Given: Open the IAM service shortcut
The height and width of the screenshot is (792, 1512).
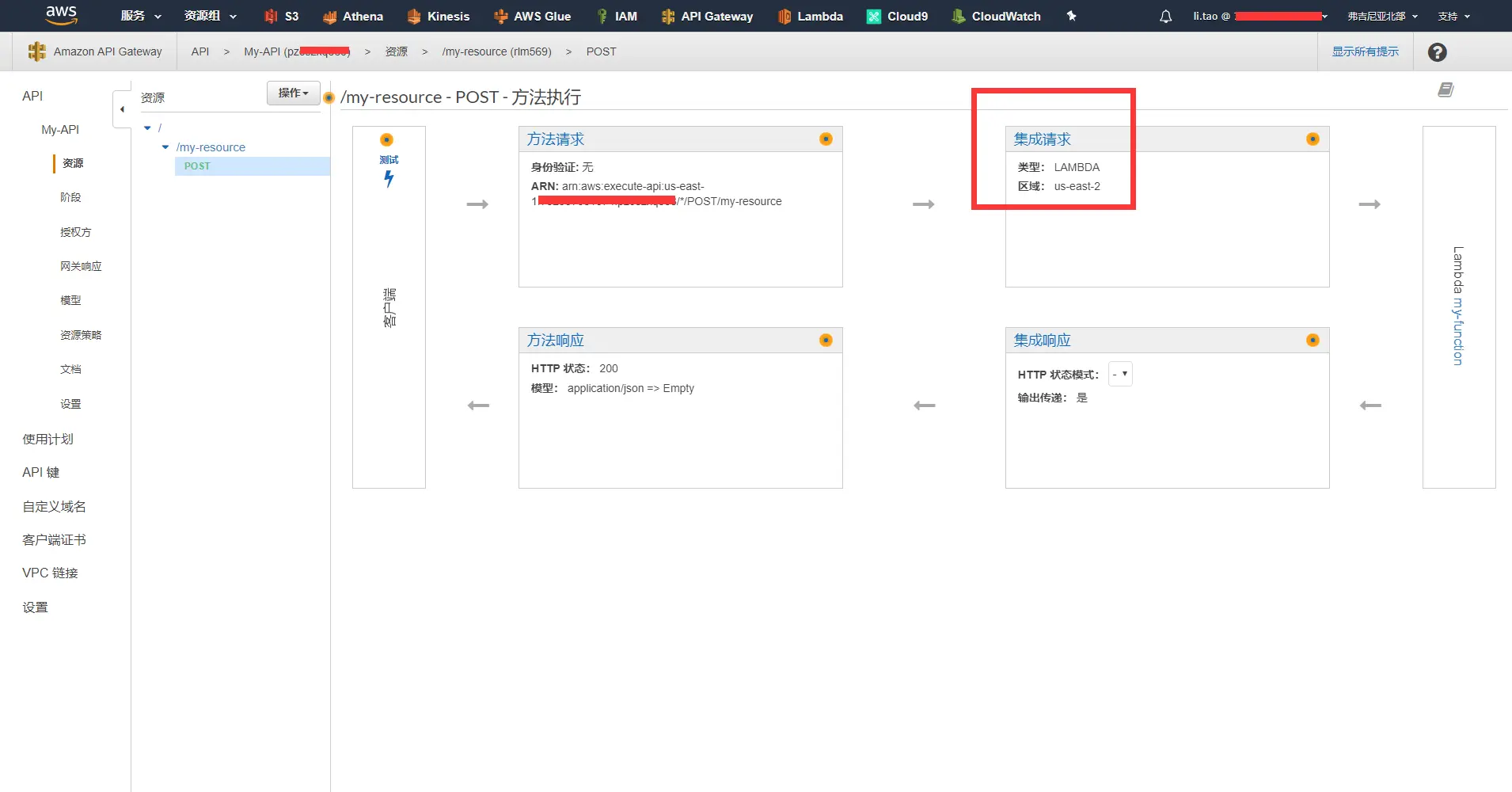Looking at the screenshot, I should [617, 16].
